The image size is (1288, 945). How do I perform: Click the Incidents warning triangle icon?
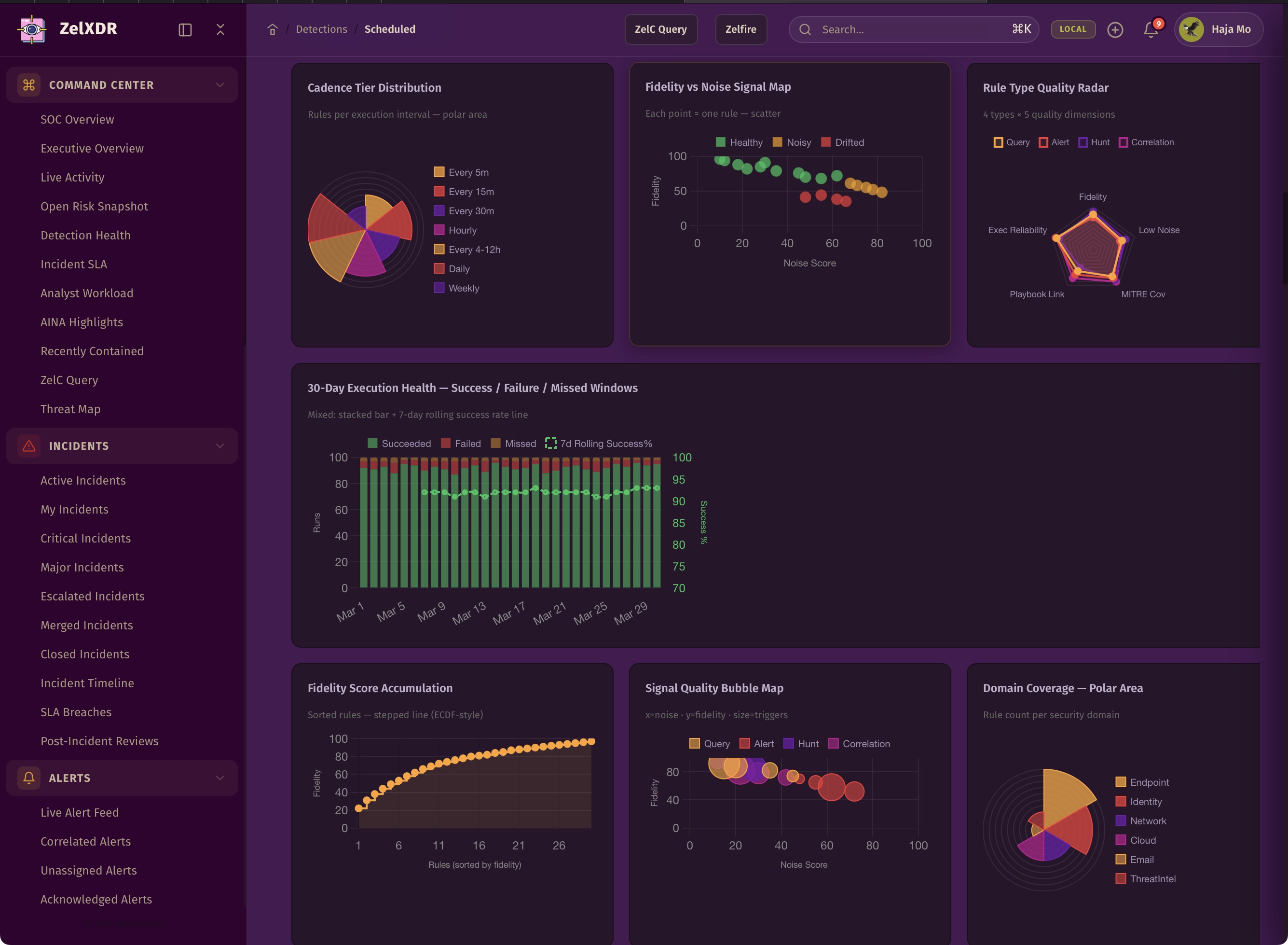pos(28,446)
